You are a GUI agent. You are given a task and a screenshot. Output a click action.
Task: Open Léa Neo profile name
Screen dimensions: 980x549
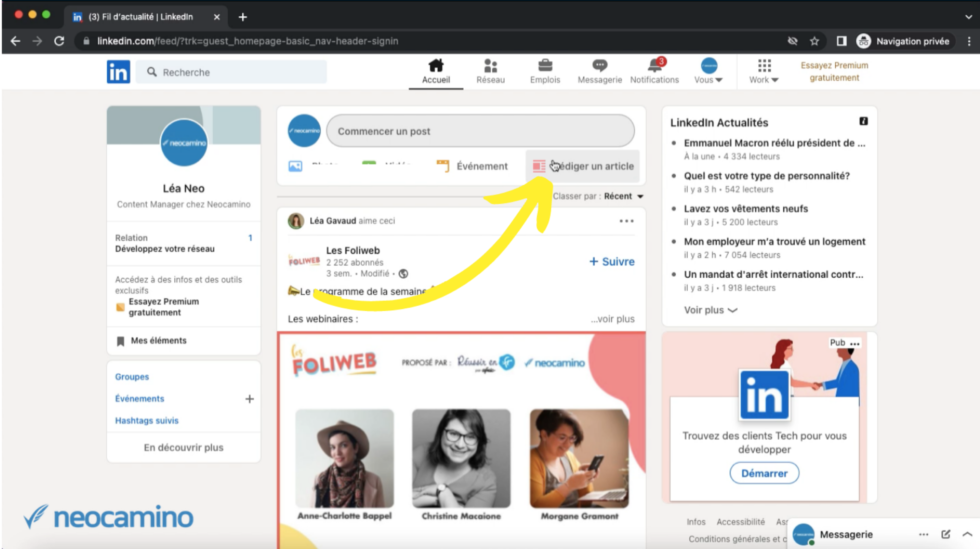(183, 188)
